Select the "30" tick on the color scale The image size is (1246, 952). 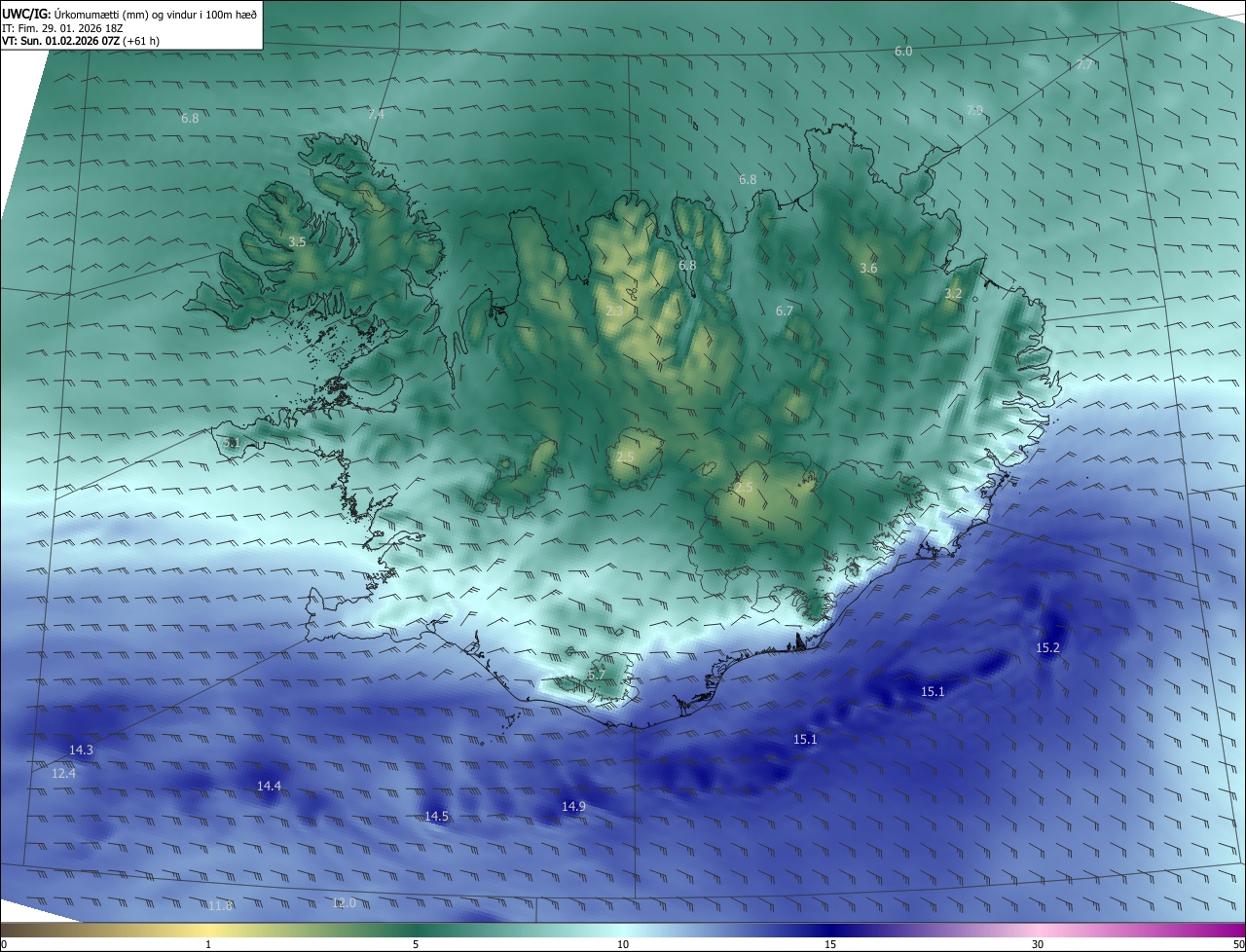(x=1038, y=944)
